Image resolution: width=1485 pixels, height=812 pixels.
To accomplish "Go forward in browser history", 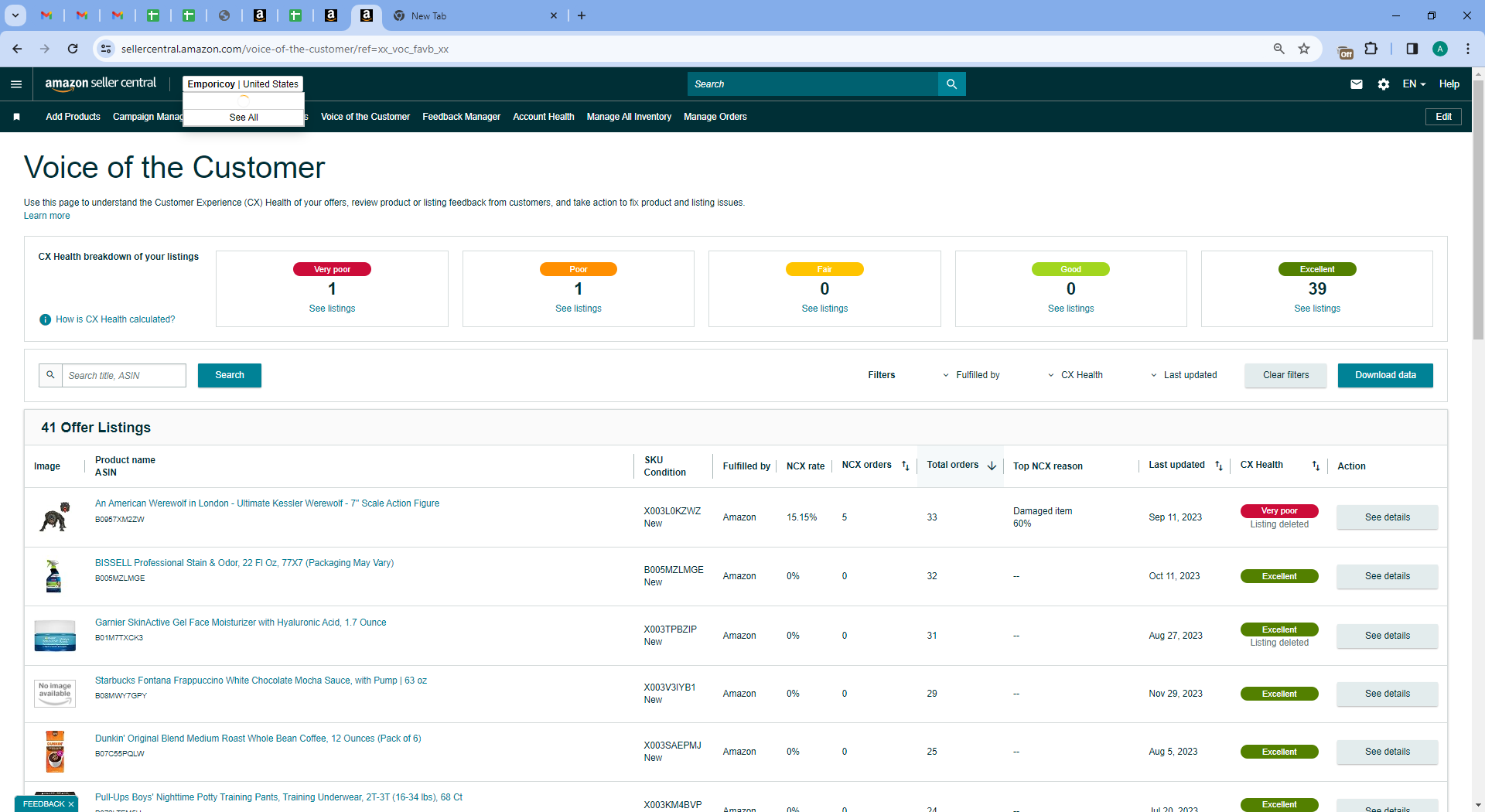I will coord(45,49).
